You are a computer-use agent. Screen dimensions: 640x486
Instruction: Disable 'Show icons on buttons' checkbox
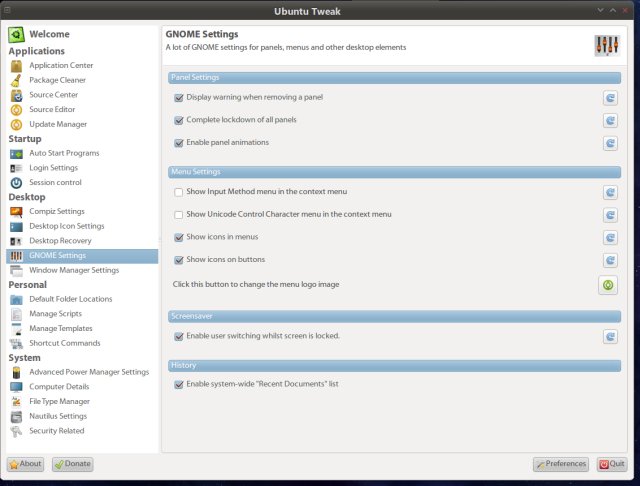click(x=179, y=260)
